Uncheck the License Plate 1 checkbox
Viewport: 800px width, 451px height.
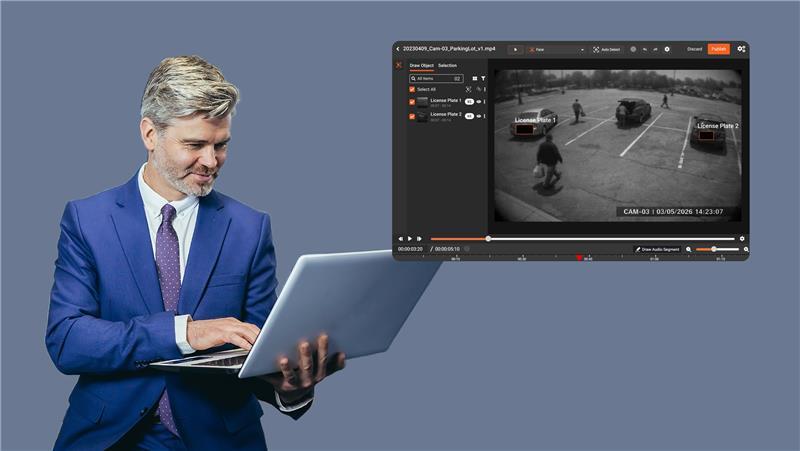[411, 101]
